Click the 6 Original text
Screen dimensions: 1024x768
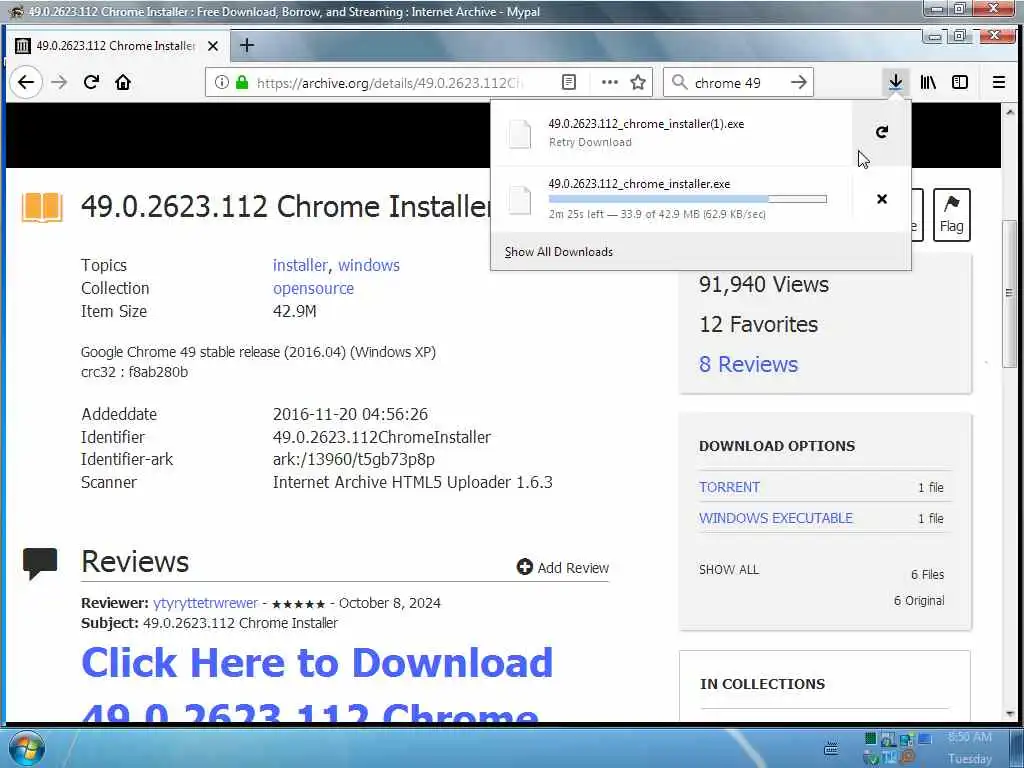click(919, 601)
